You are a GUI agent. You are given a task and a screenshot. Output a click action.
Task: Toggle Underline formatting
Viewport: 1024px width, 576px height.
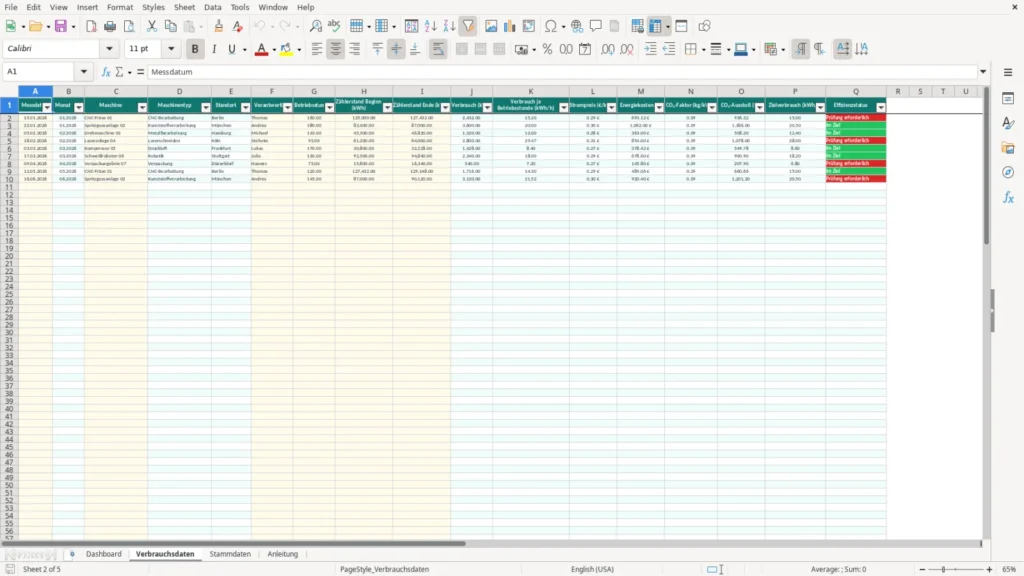click(x=232, y=49)
